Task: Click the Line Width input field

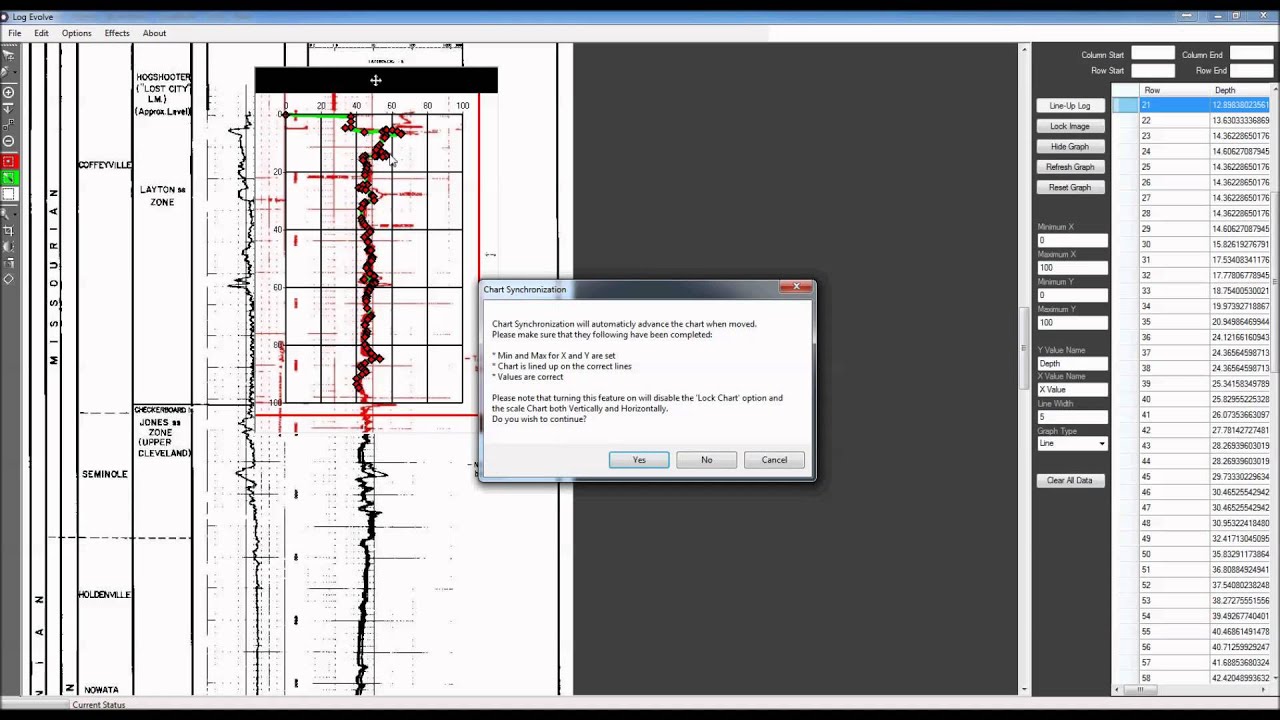Action: [x=1072, y=417]
